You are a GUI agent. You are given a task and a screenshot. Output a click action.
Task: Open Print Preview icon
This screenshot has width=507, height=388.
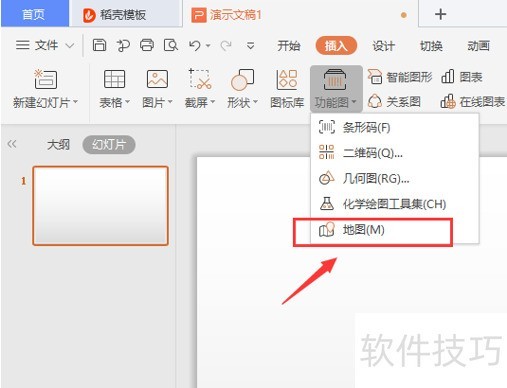click(170, 45)
